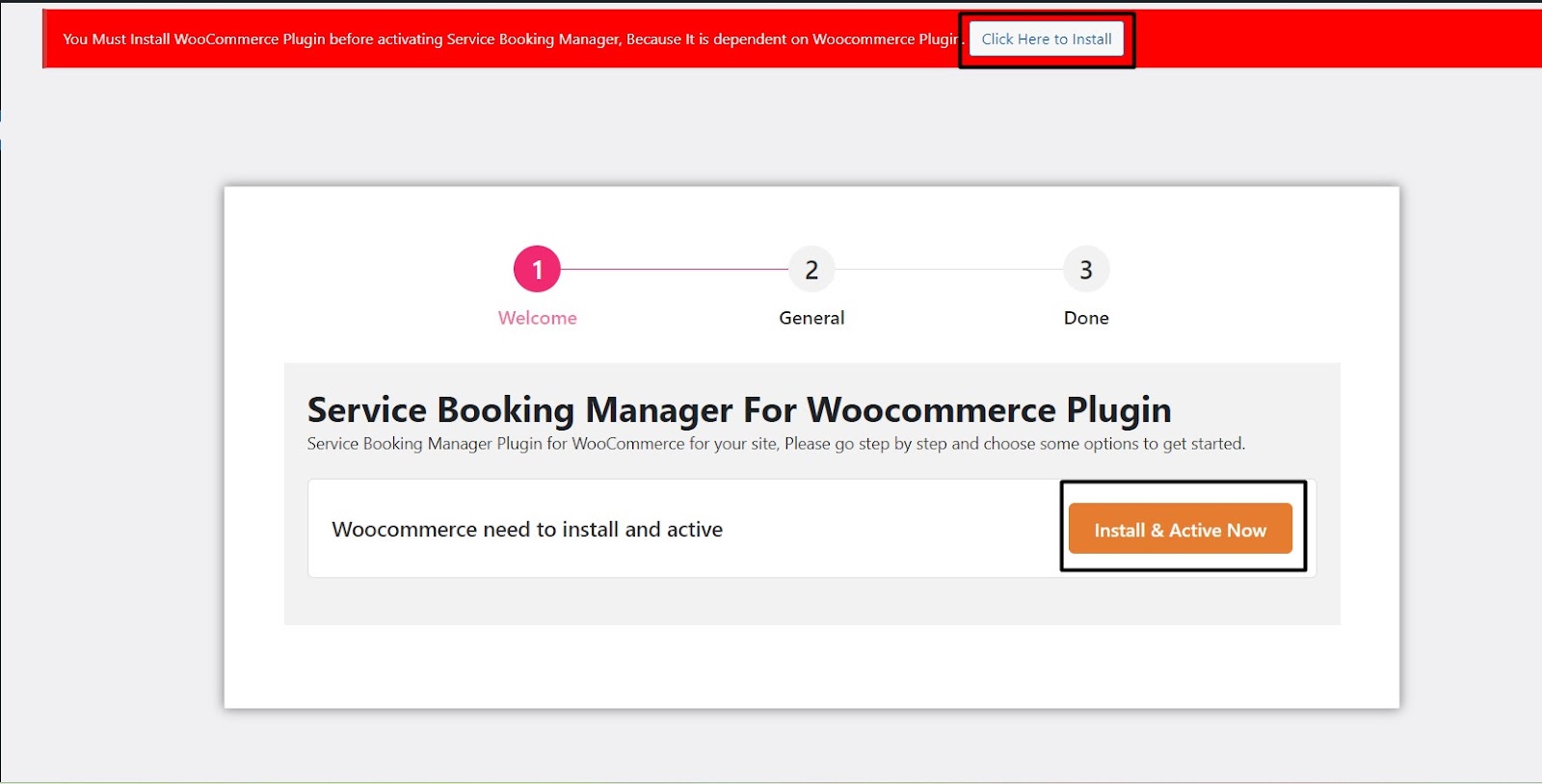Click 'Woocommerce need to install and active' text

pos(527,530)
